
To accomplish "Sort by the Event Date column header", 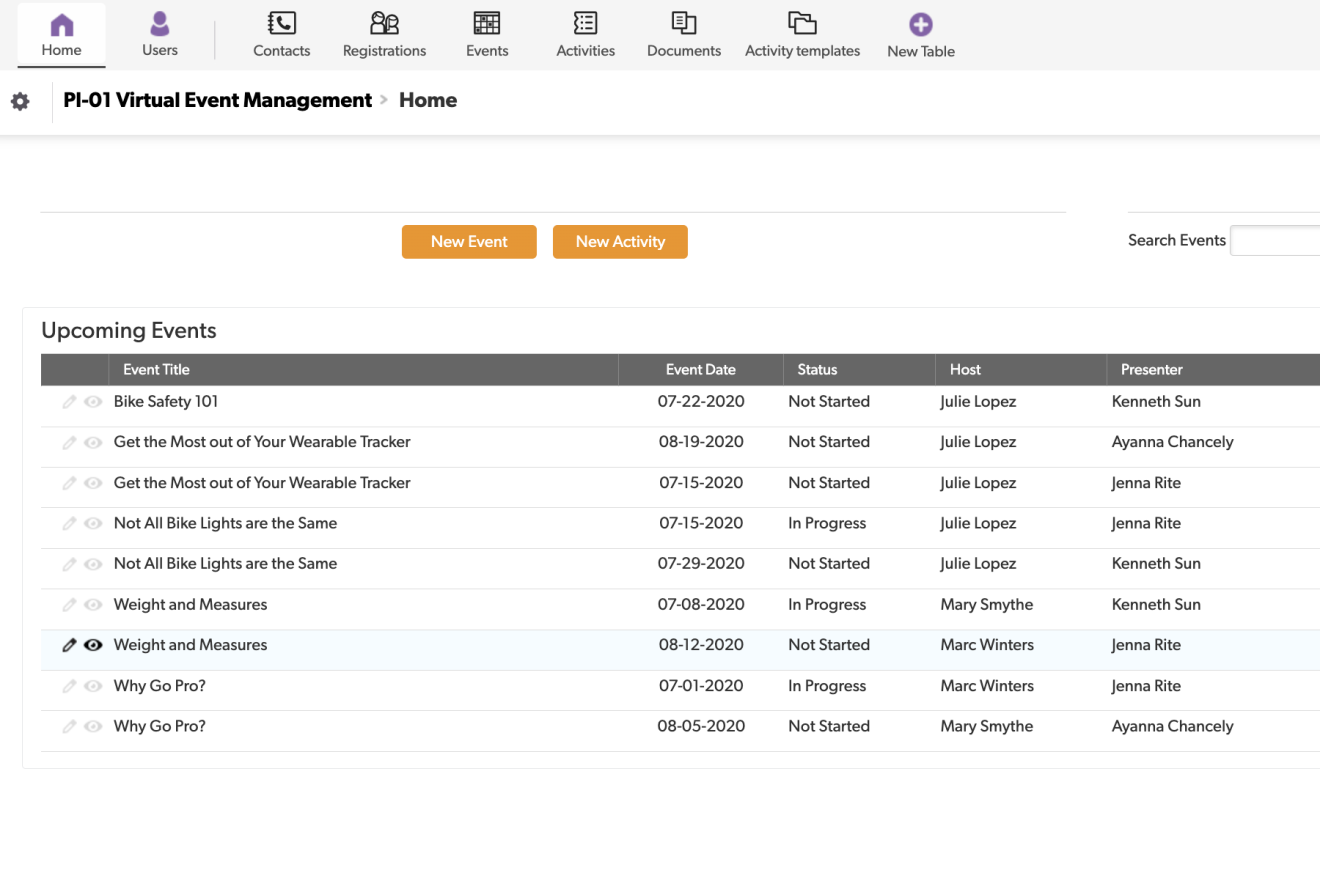I will [700, 370].
